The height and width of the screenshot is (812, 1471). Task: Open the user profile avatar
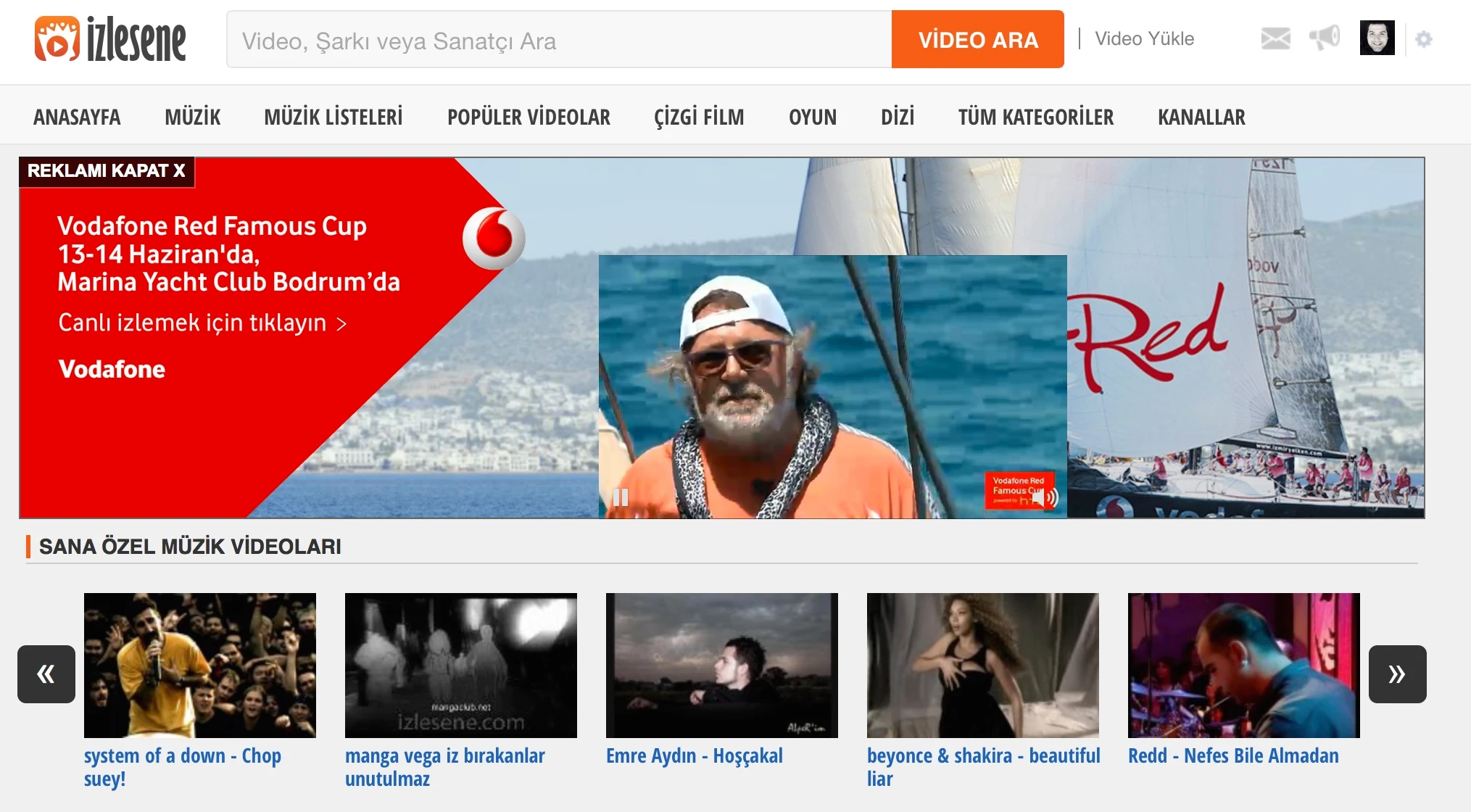[1377, 38]
